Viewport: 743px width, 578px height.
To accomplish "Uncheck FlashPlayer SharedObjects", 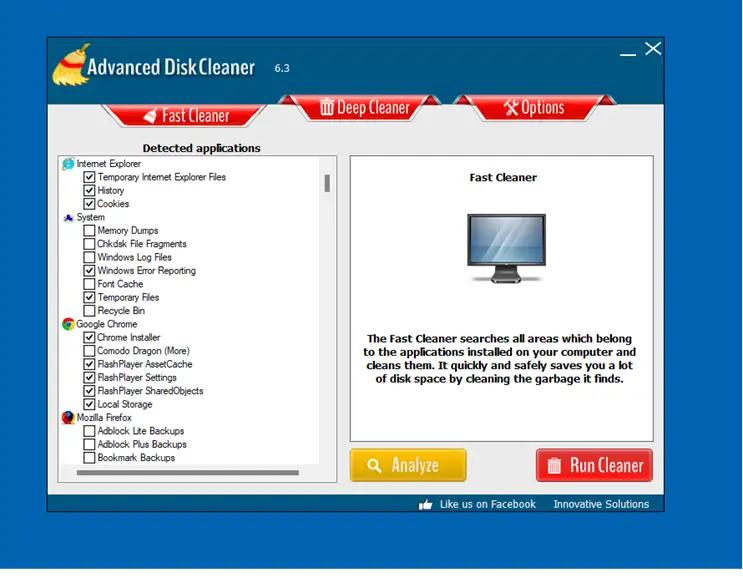I will tap(89, 391).
